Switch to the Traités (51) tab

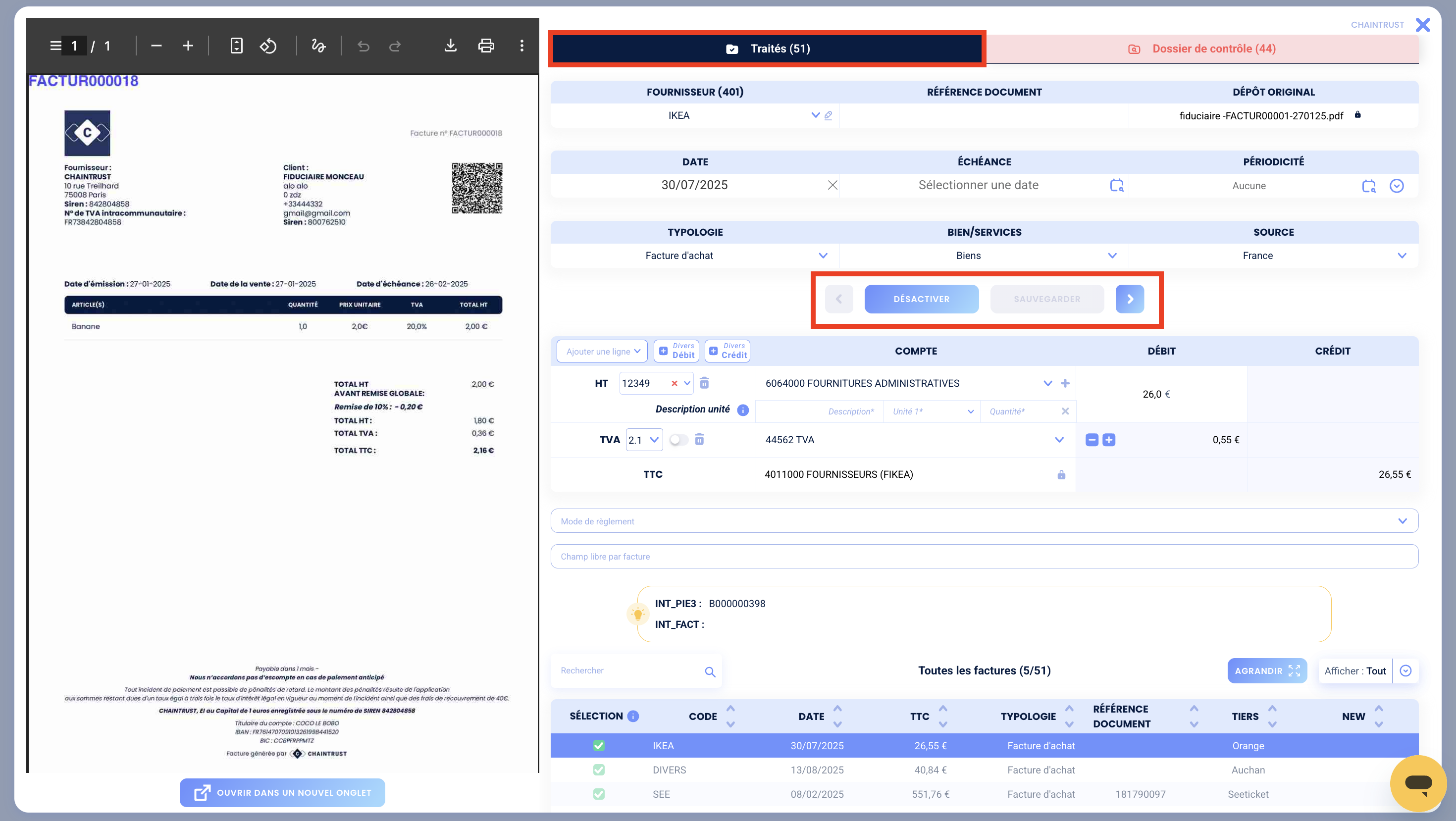pyautogui.click(x=767, y=49)
